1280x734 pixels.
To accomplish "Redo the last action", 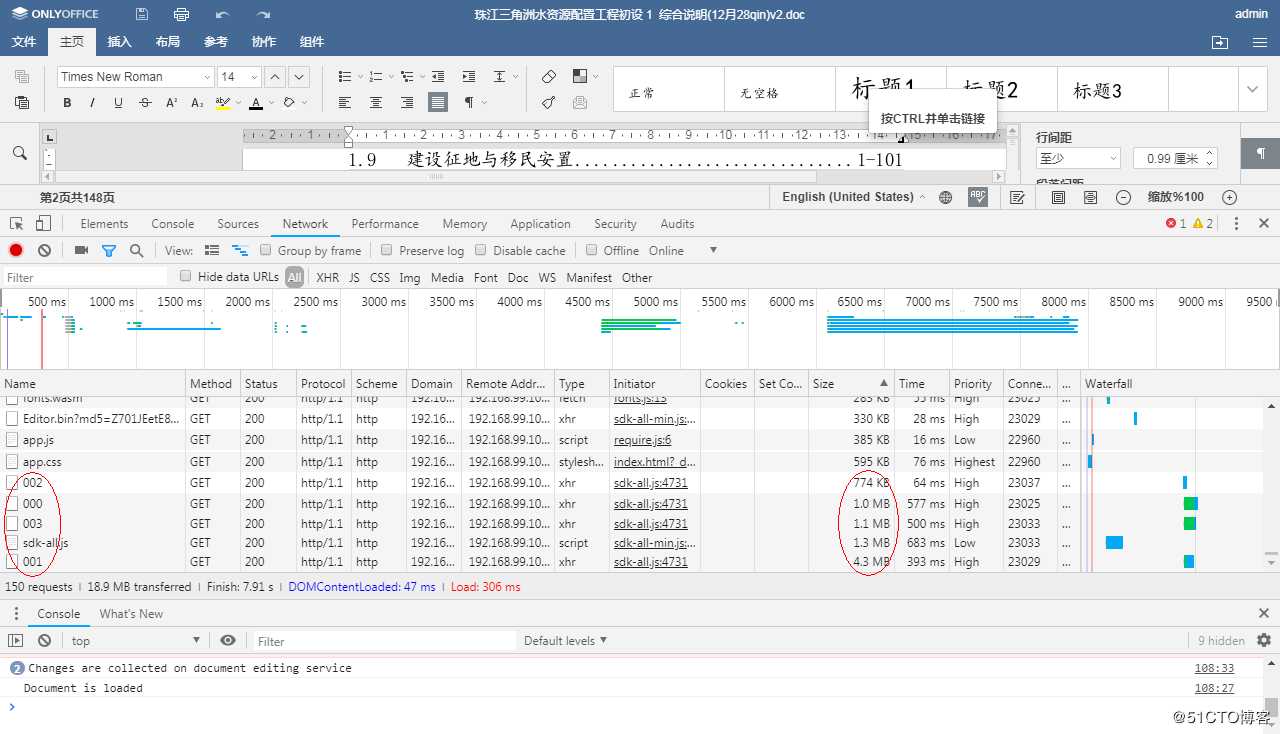I will (263, 14).
